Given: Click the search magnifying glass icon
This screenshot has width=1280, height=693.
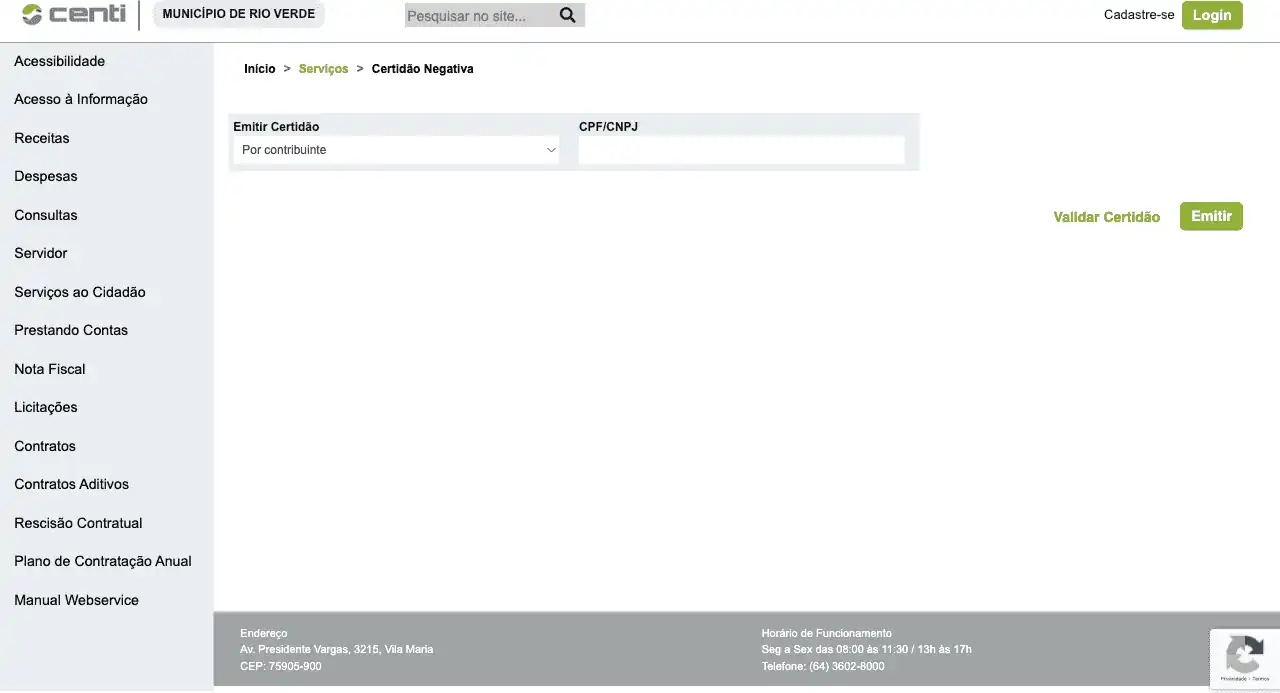Looking at the screenshot, I should click(x=567, y=15).
